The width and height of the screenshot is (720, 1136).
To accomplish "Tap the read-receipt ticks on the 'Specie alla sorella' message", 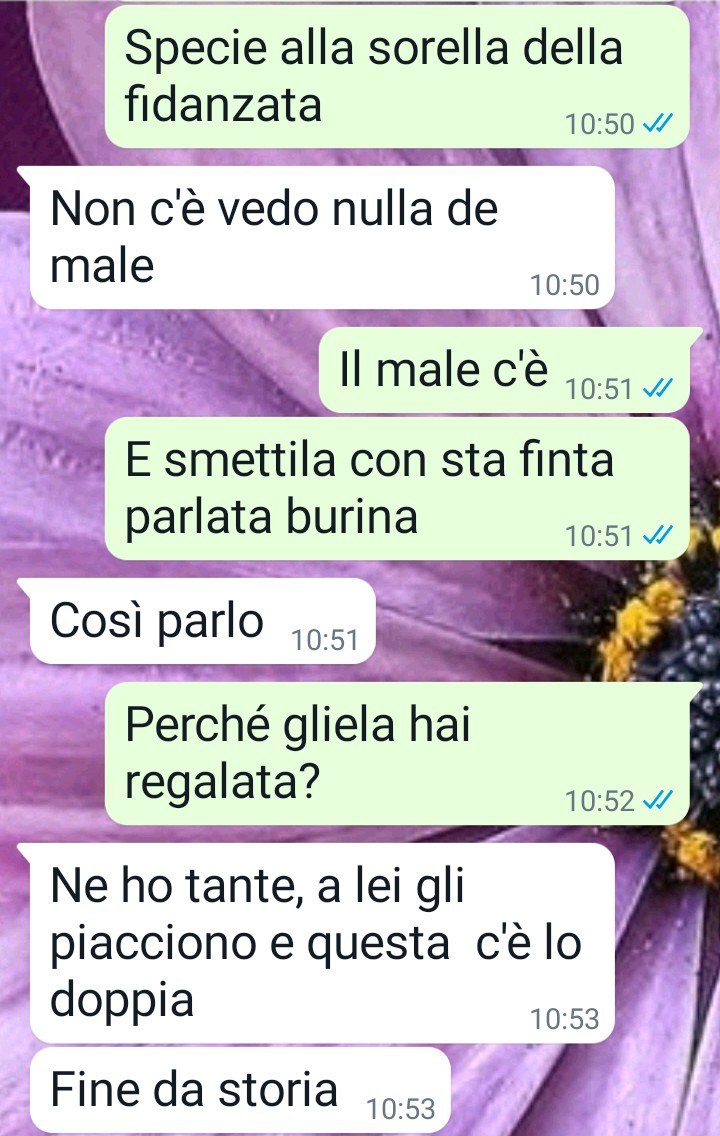I will click(x=658, y=124).
